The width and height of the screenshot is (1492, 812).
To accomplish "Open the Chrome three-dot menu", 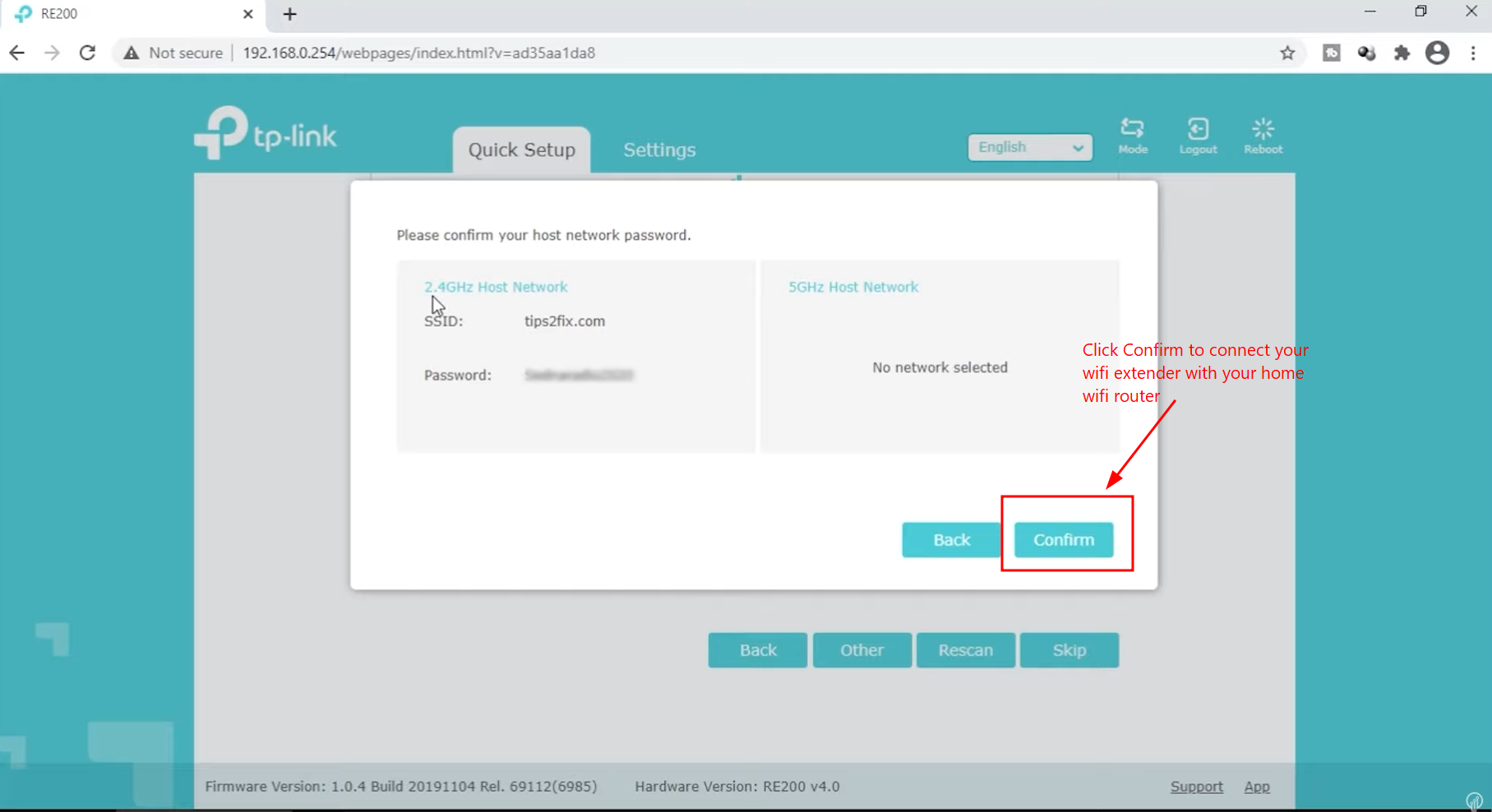I will [1473, 53].
